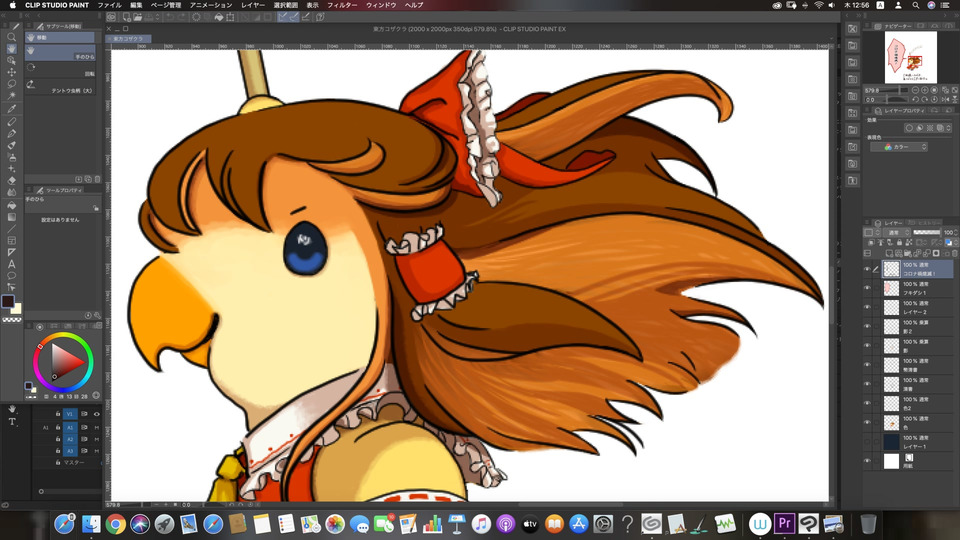Select the 色 layer thumbnail
Screen dimensions: 960x540
pyautogui.click(x=891, y=422)
